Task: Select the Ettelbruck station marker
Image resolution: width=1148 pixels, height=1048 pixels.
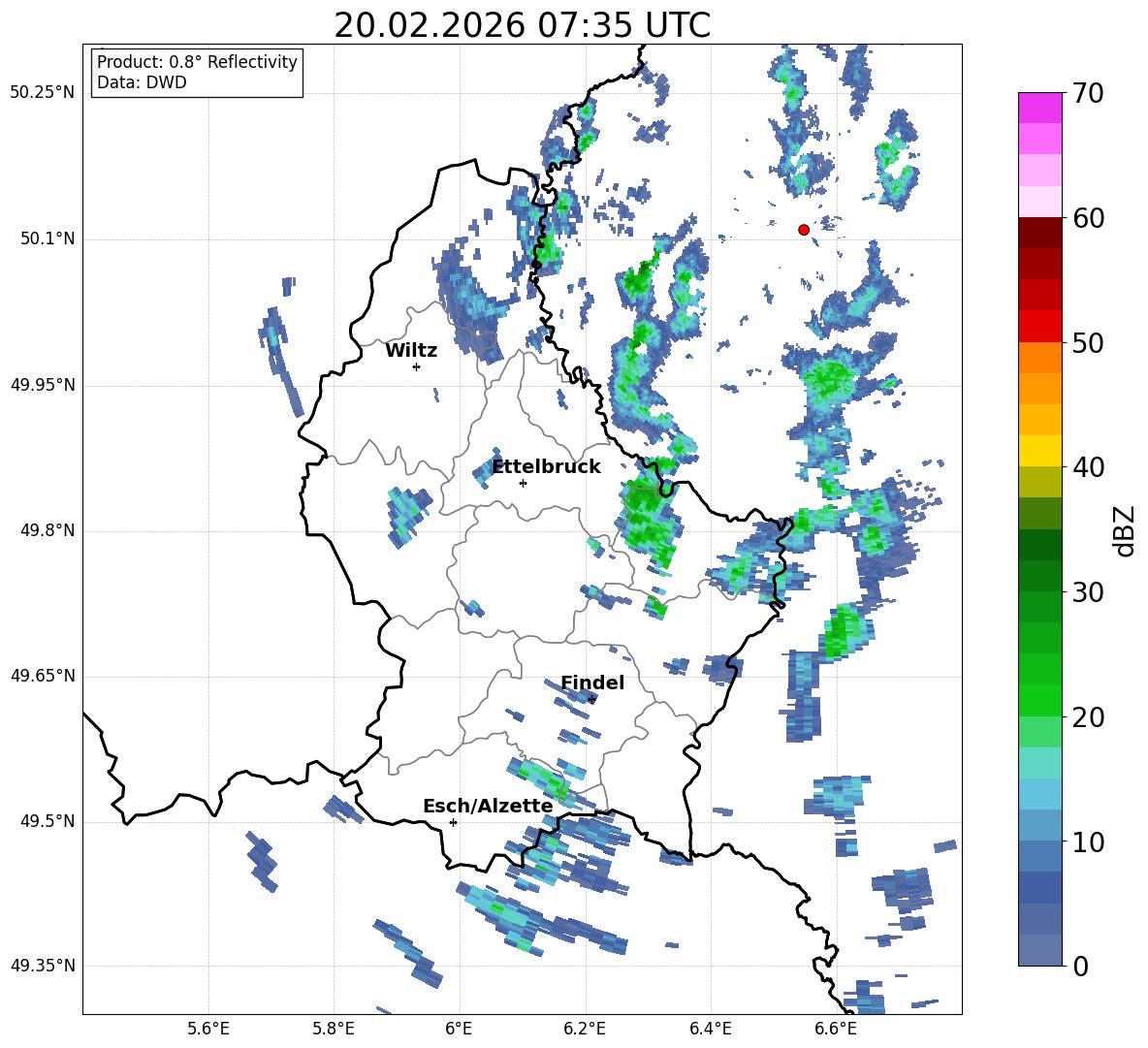Action: pos(523,483)
